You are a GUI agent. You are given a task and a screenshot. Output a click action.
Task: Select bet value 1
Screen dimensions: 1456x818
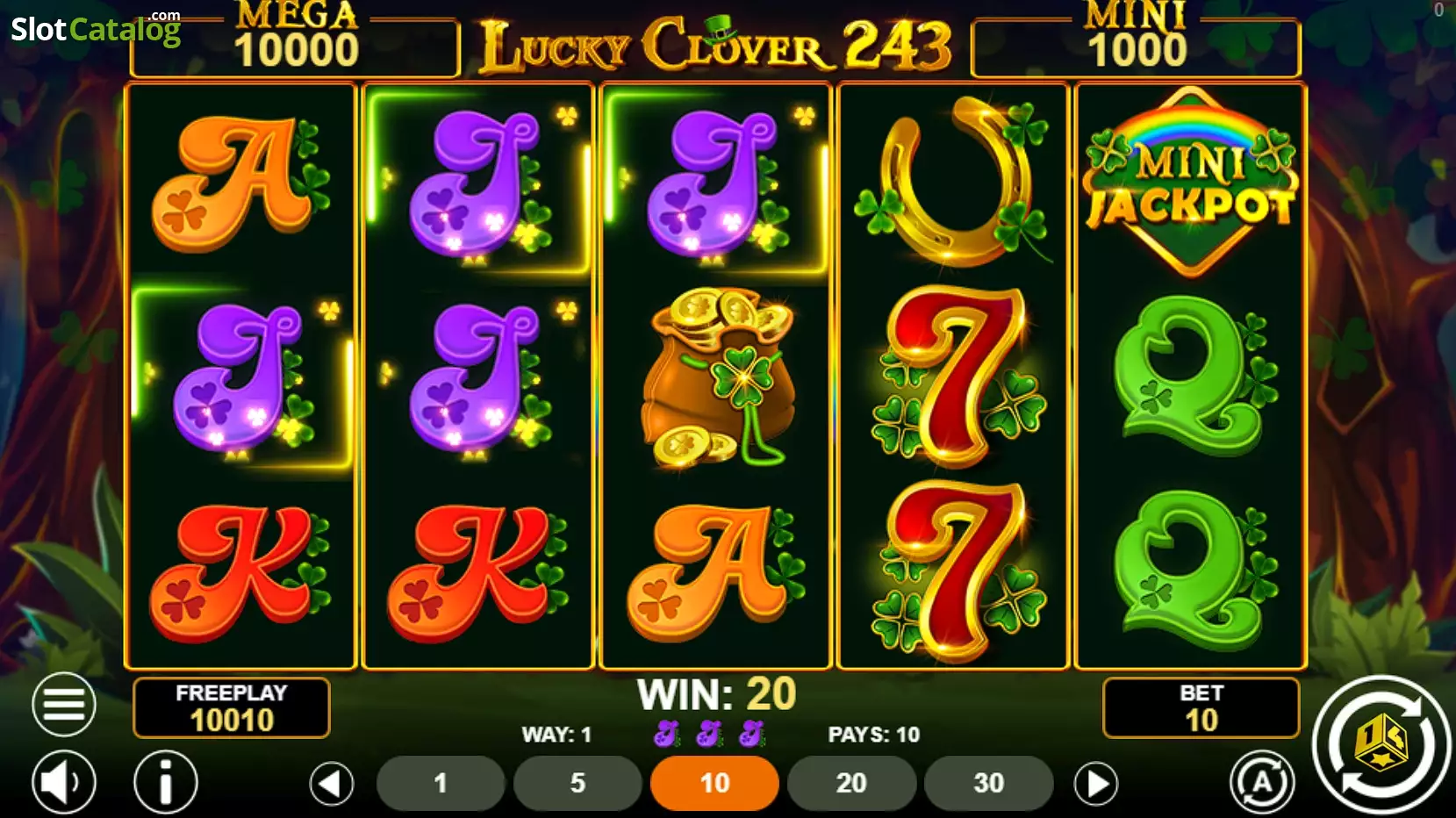[x=441, y=783]
